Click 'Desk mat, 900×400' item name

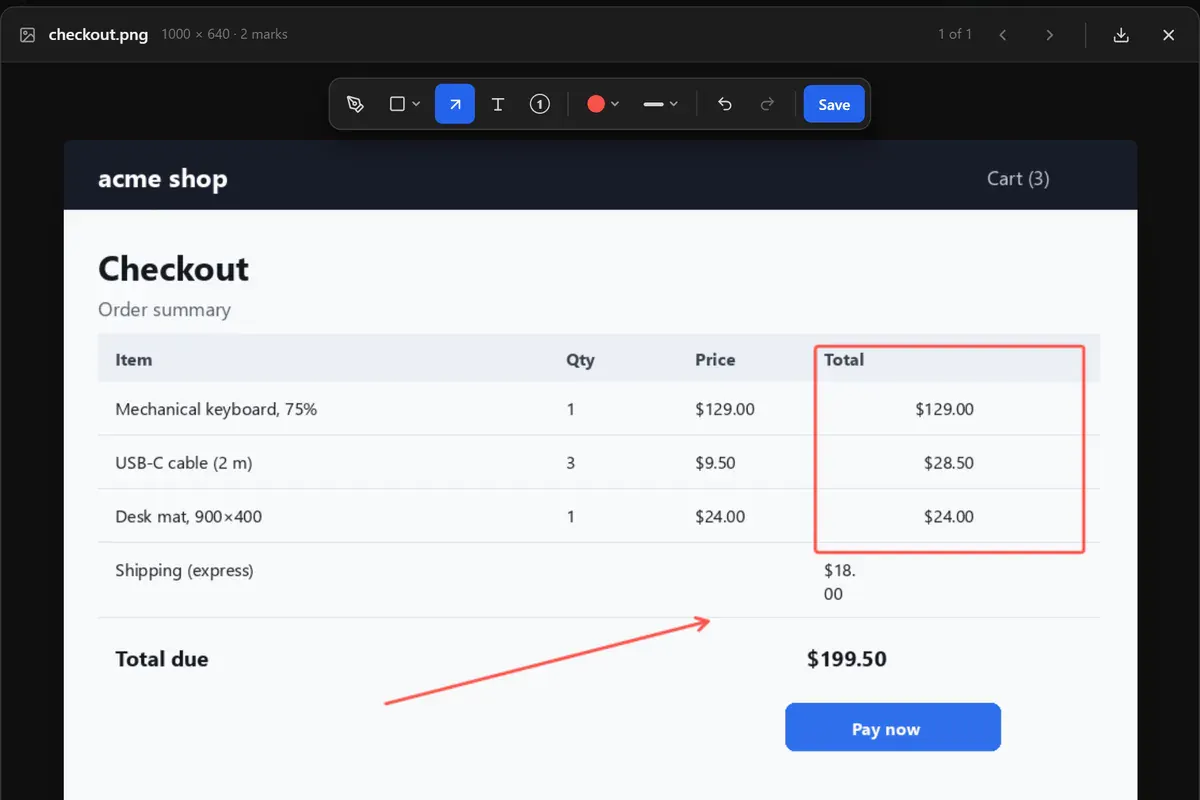pos(189,517)
